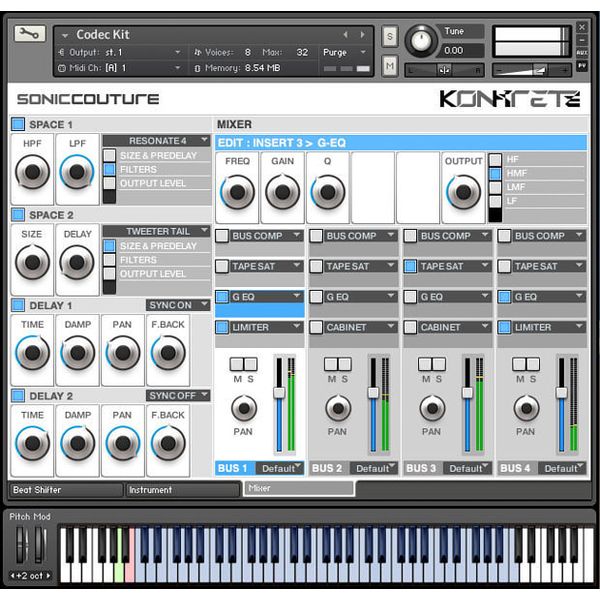Switch to the Instrument tab
This screenshot has height=600, width=600.
click(183, 490)
